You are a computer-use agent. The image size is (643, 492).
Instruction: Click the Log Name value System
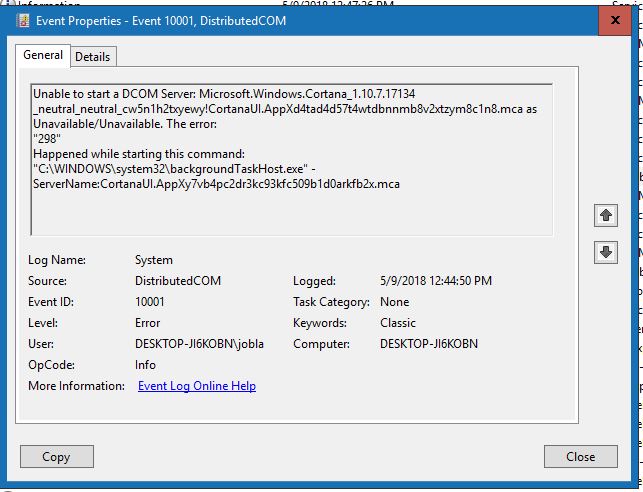click(x=154, y=260)
